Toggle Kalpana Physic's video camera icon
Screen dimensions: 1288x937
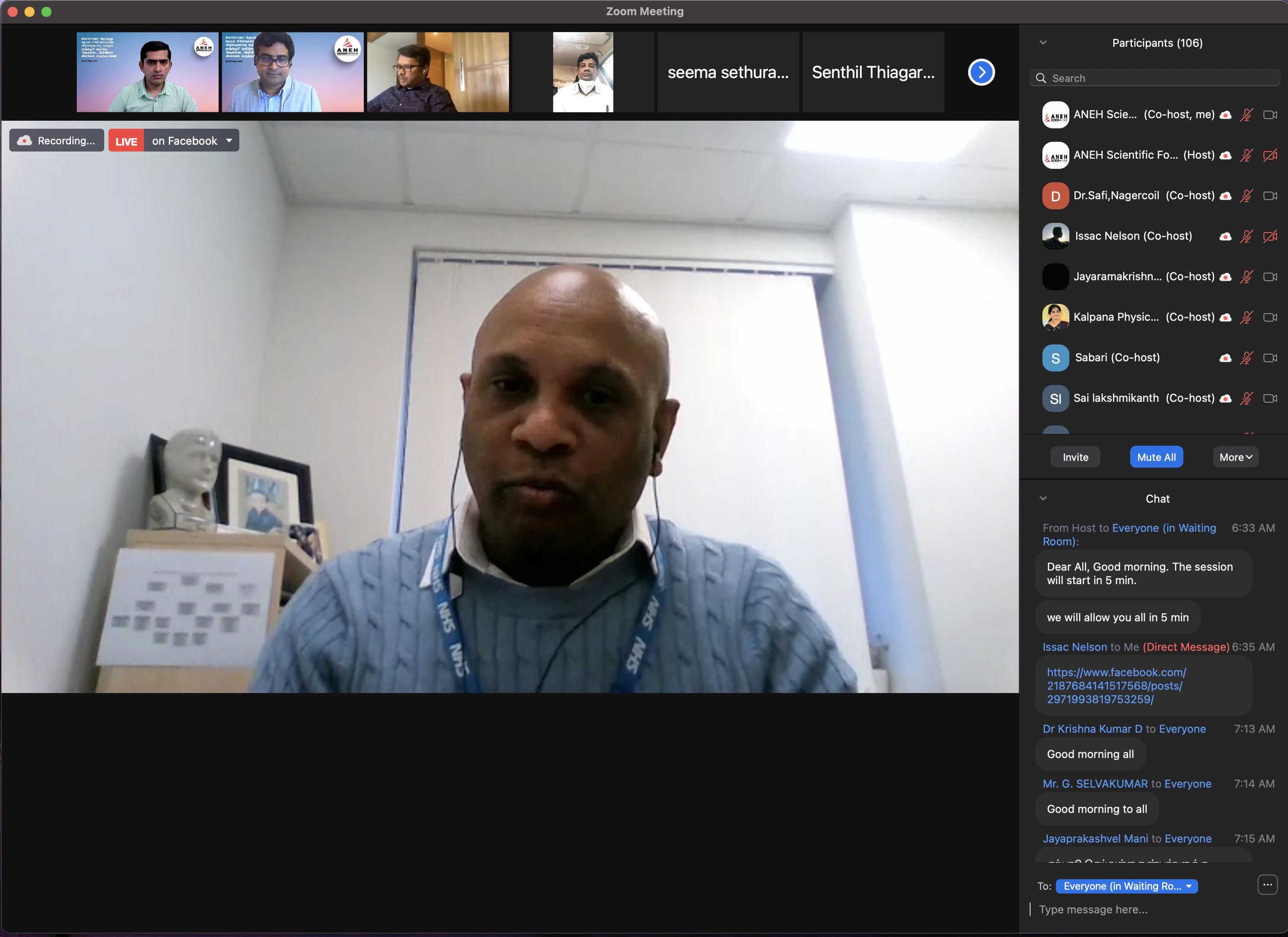point(1270,317)
